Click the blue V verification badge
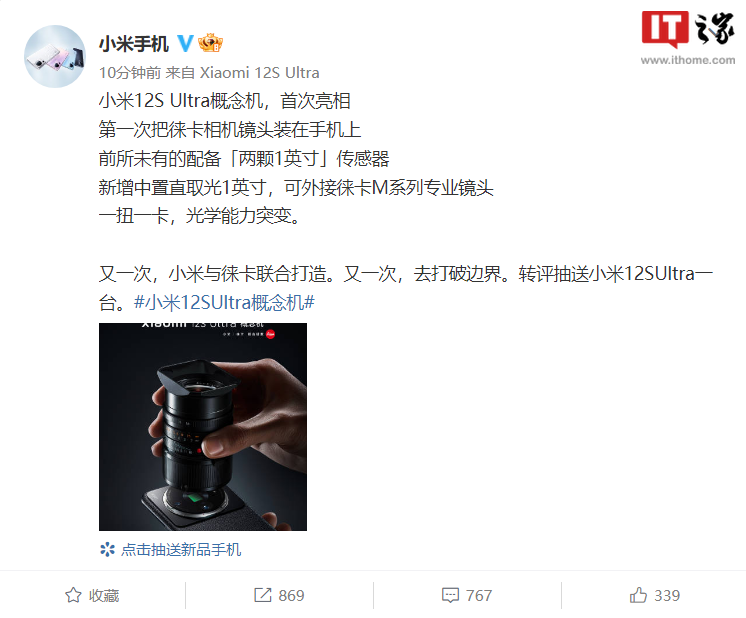 tap(186, 43)
